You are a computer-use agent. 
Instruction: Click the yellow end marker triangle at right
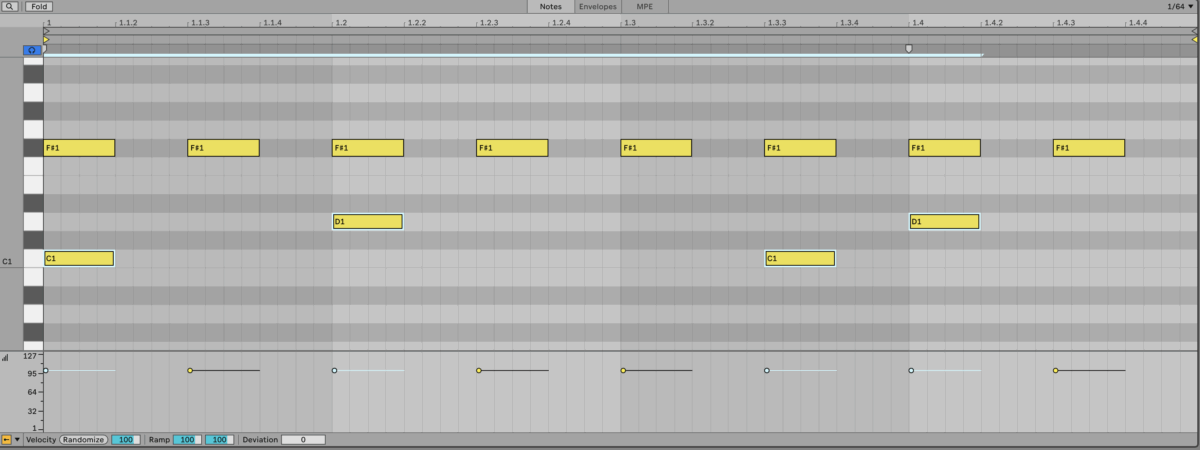click(1194, 40)
